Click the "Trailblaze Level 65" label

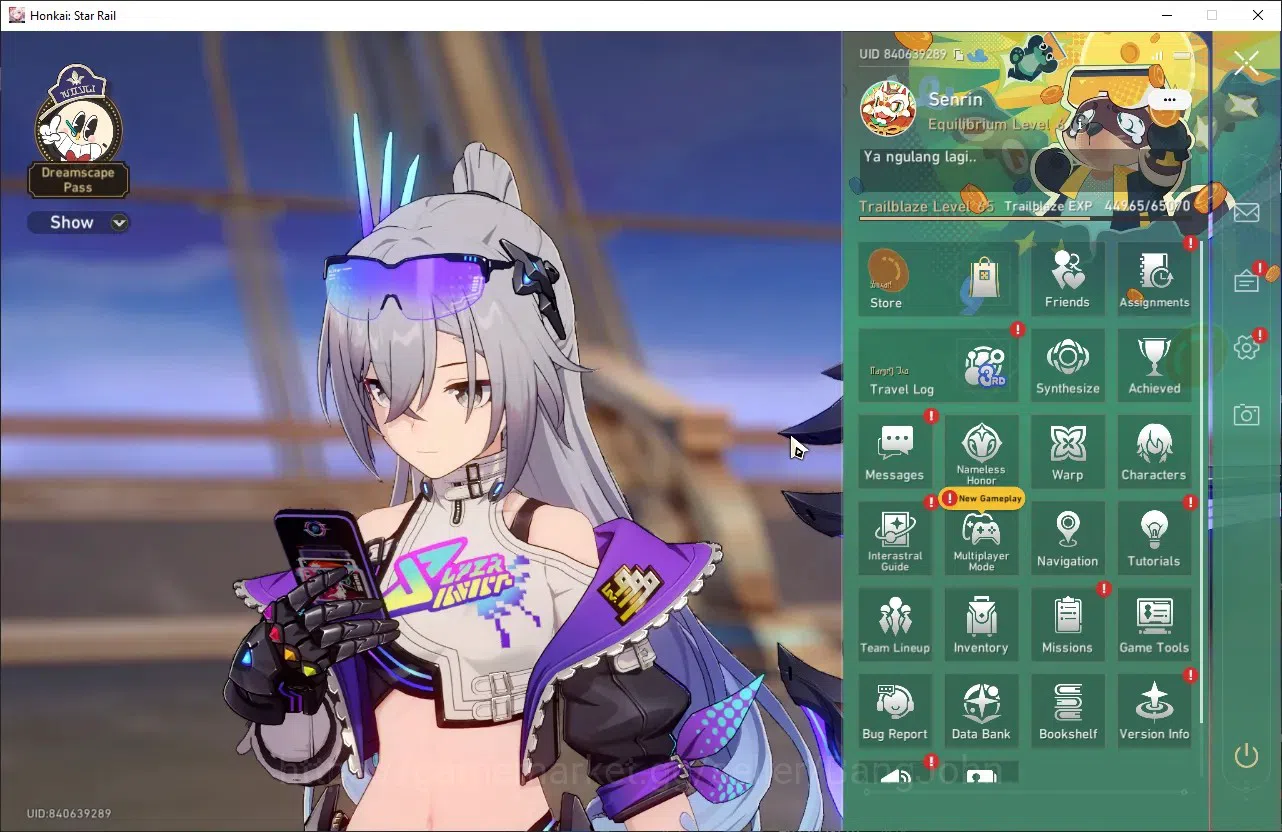click(926, 206)
